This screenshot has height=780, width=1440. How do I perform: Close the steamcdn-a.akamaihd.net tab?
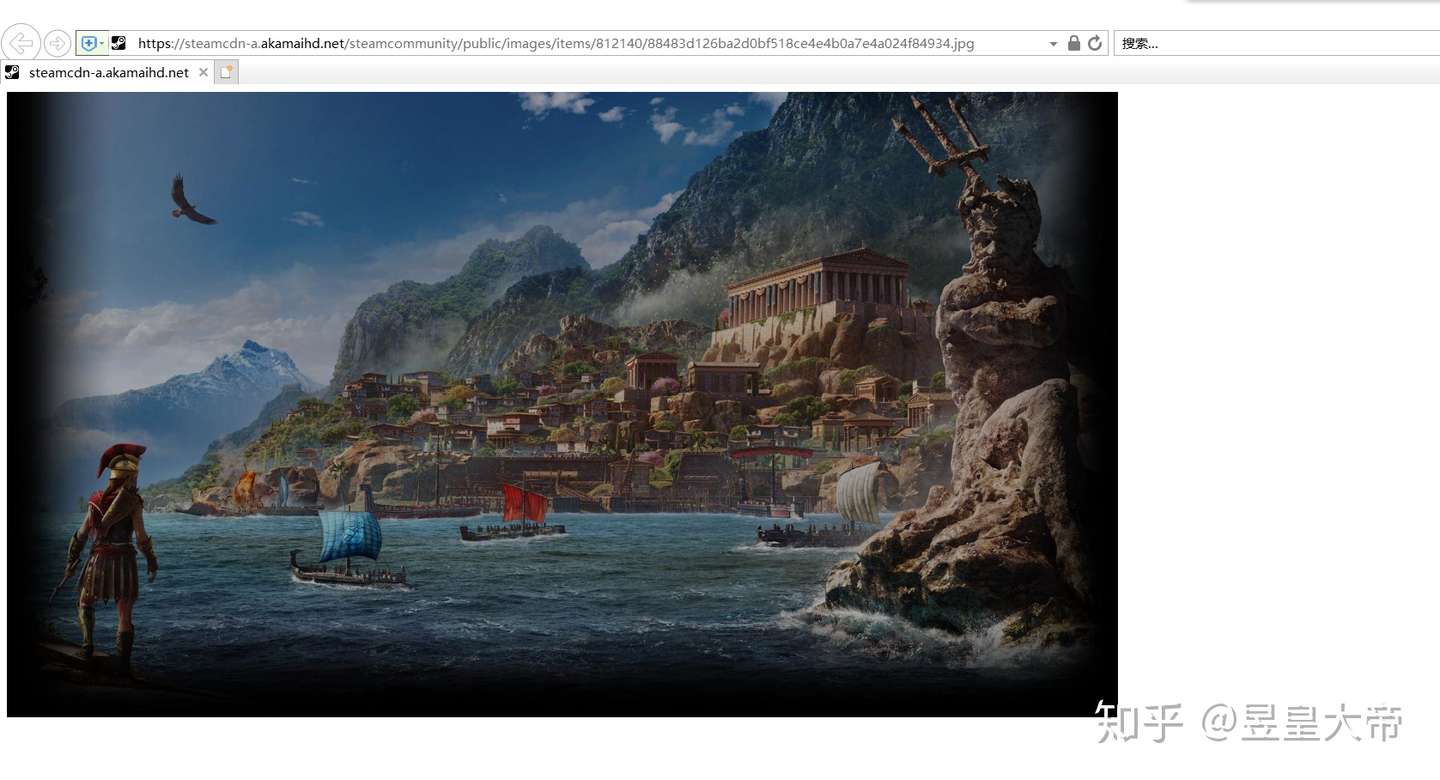[203, 72]
